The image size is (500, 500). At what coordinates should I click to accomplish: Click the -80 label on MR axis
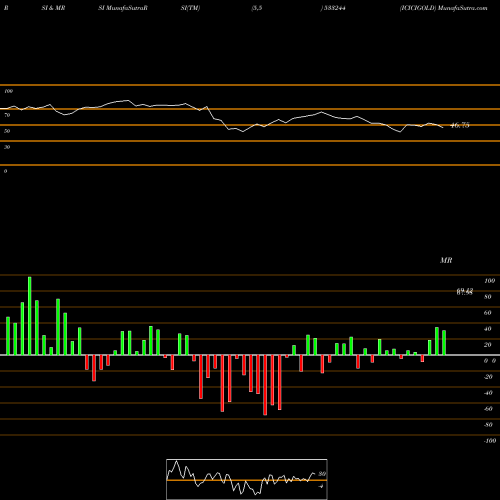(x=488, y=425)
